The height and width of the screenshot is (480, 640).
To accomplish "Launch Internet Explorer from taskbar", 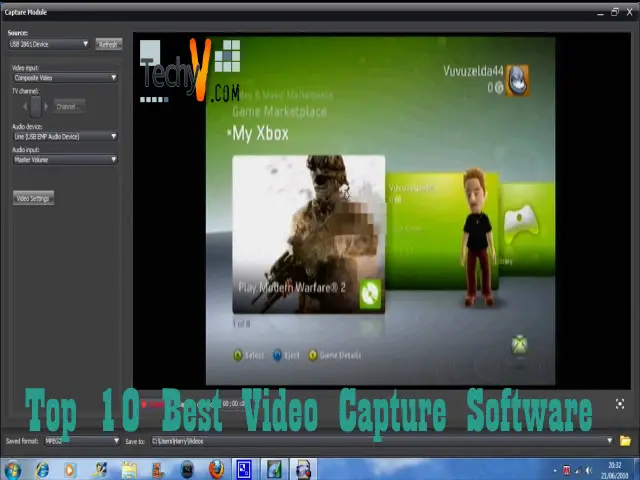I will (42, 469).
